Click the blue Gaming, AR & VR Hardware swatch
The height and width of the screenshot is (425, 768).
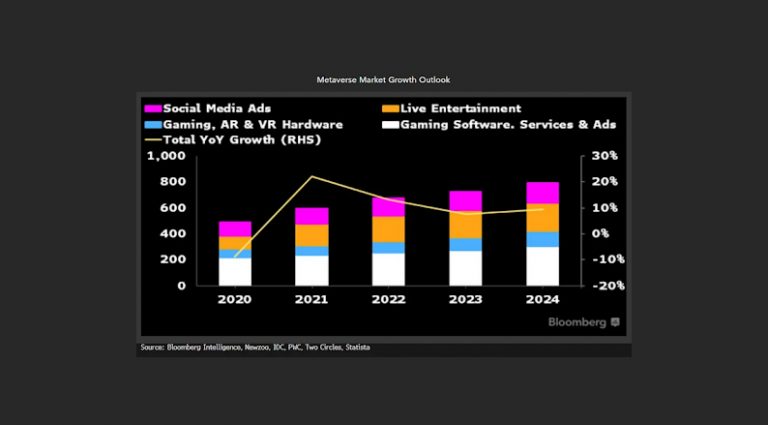coord(152,124)
